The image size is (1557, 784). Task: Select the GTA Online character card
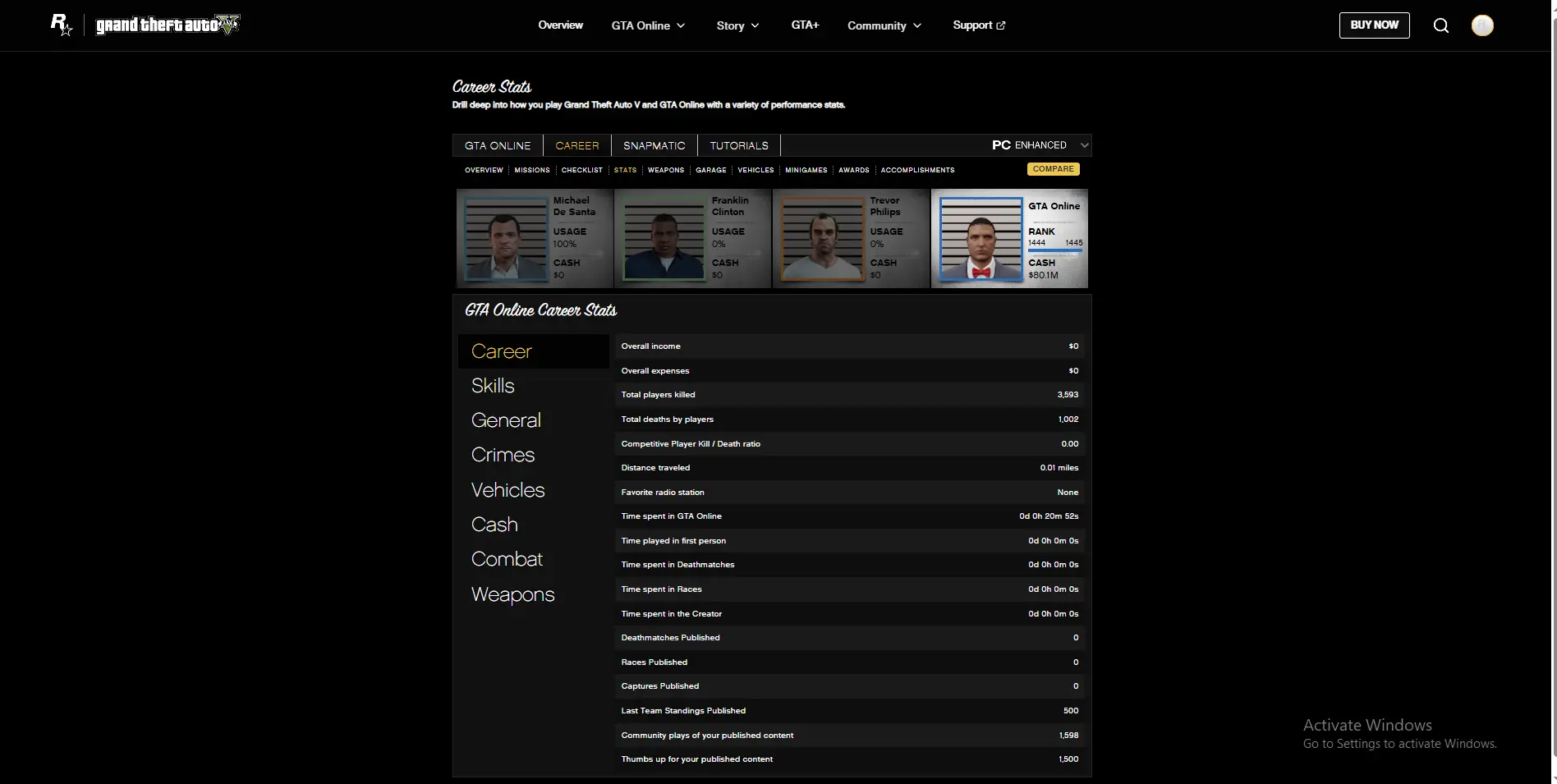click(x=1009, y=238)
